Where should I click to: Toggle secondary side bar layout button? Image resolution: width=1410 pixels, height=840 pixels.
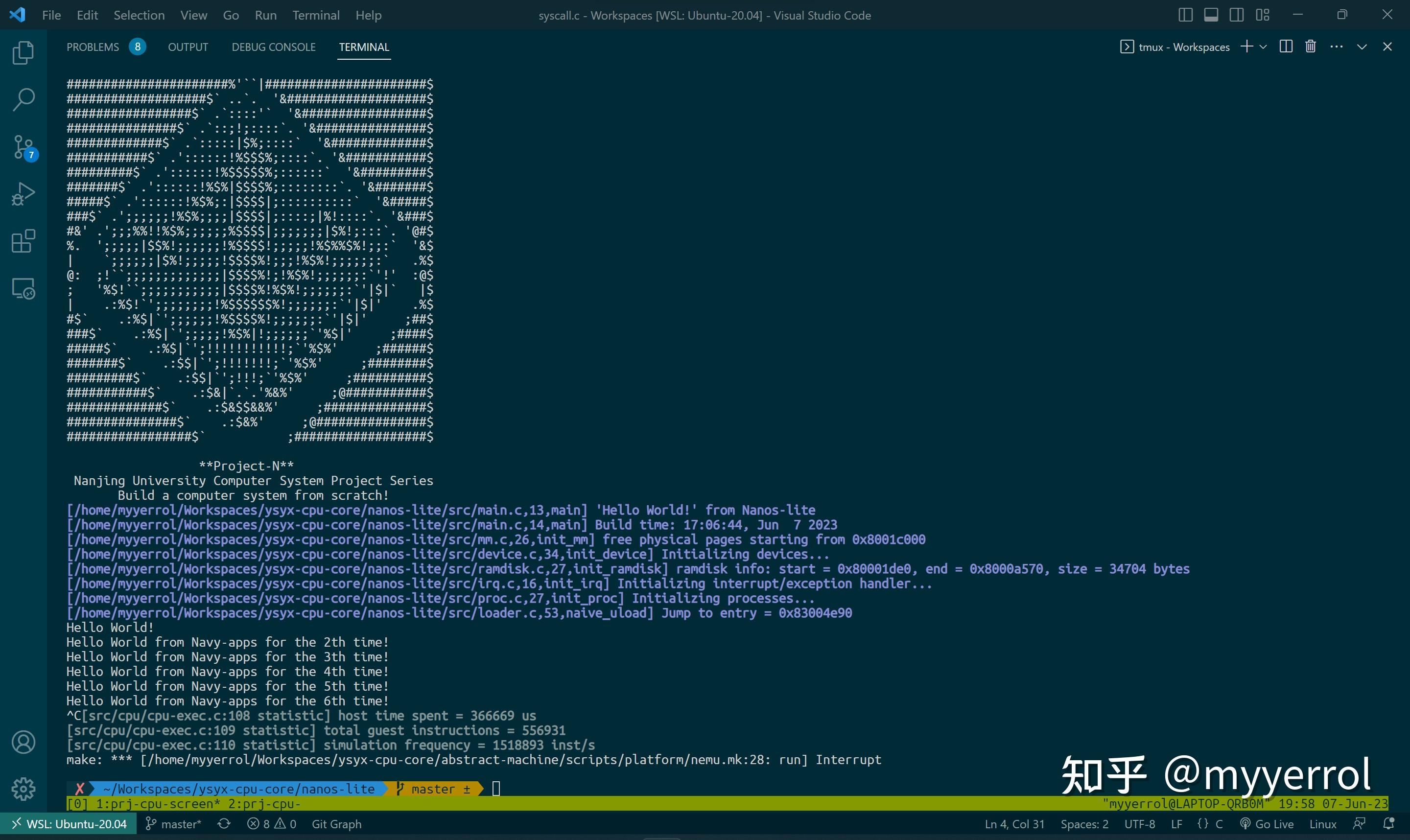coord(1237,15)
